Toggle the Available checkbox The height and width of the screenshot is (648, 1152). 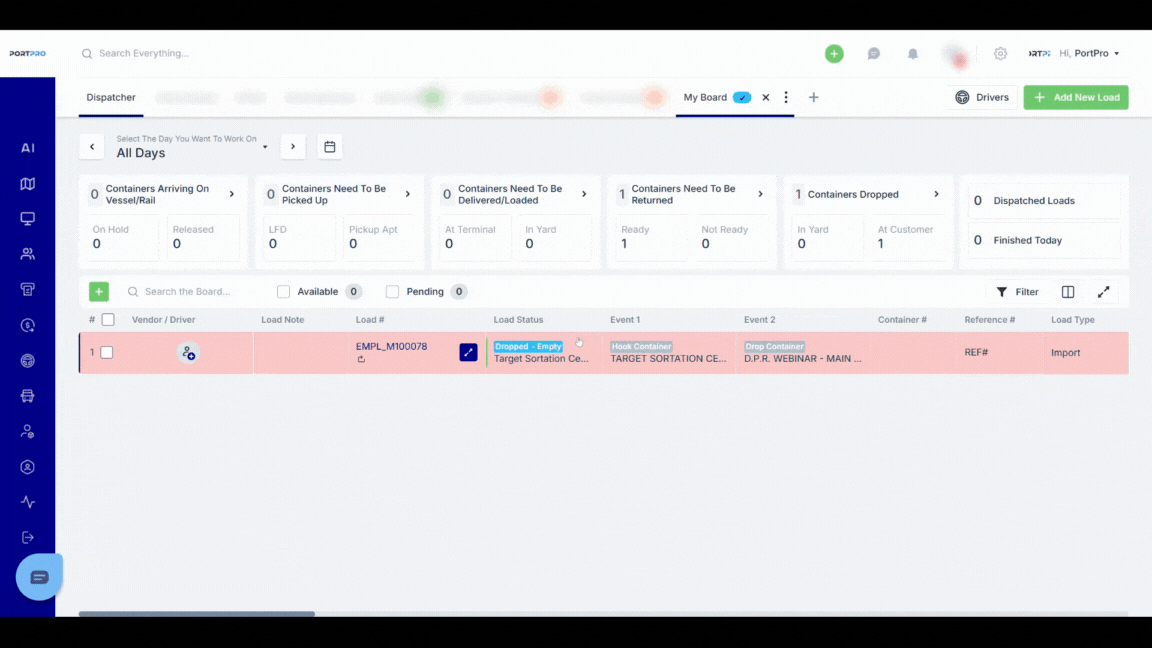283,292
